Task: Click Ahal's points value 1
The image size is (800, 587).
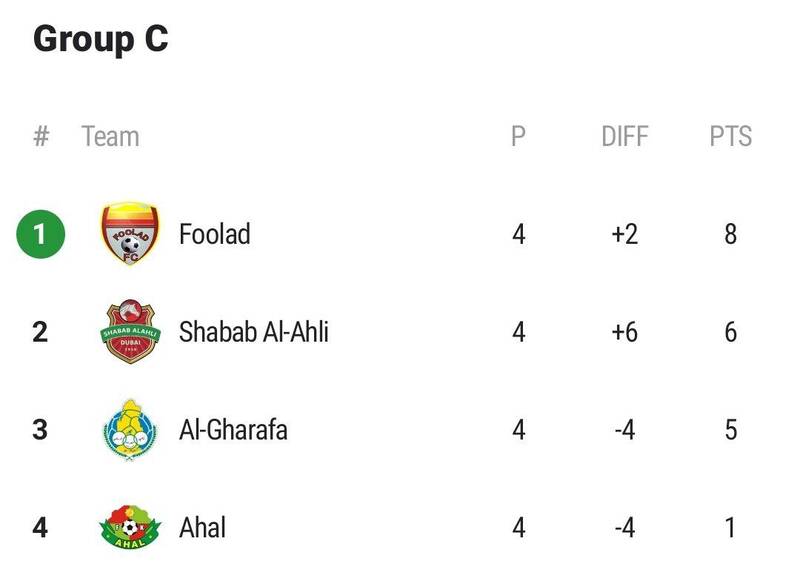Action: tap(731, 527)
